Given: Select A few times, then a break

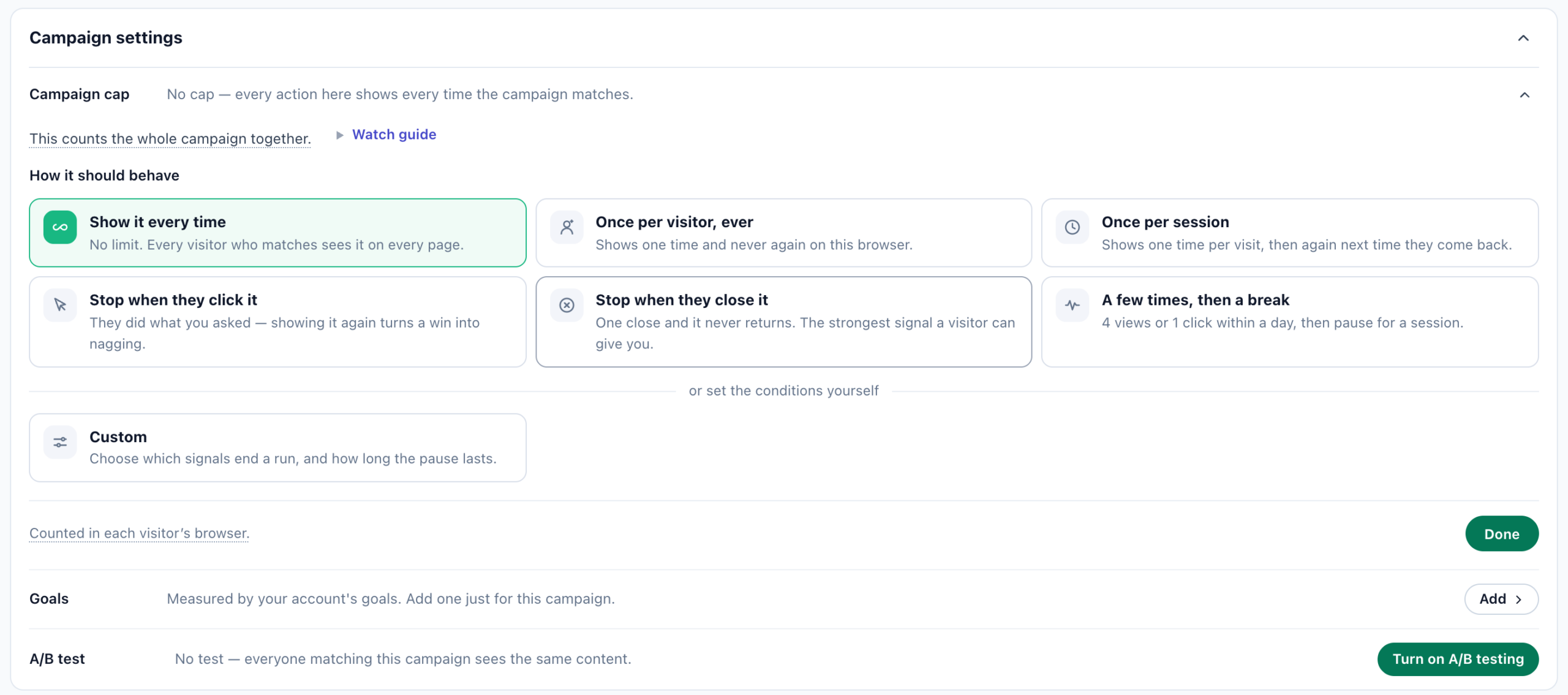Looking at the screenshot, I should click(1290, 322).
